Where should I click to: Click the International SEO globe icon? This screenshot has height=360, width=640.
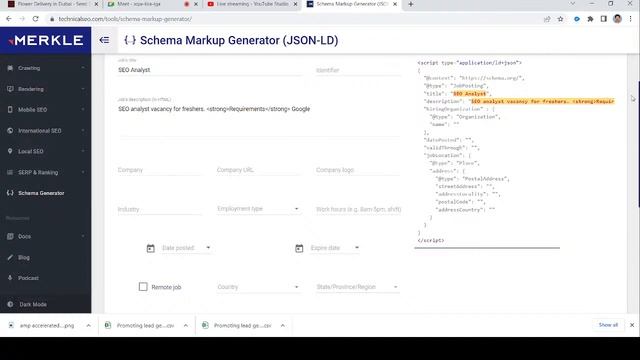(10, 130)
